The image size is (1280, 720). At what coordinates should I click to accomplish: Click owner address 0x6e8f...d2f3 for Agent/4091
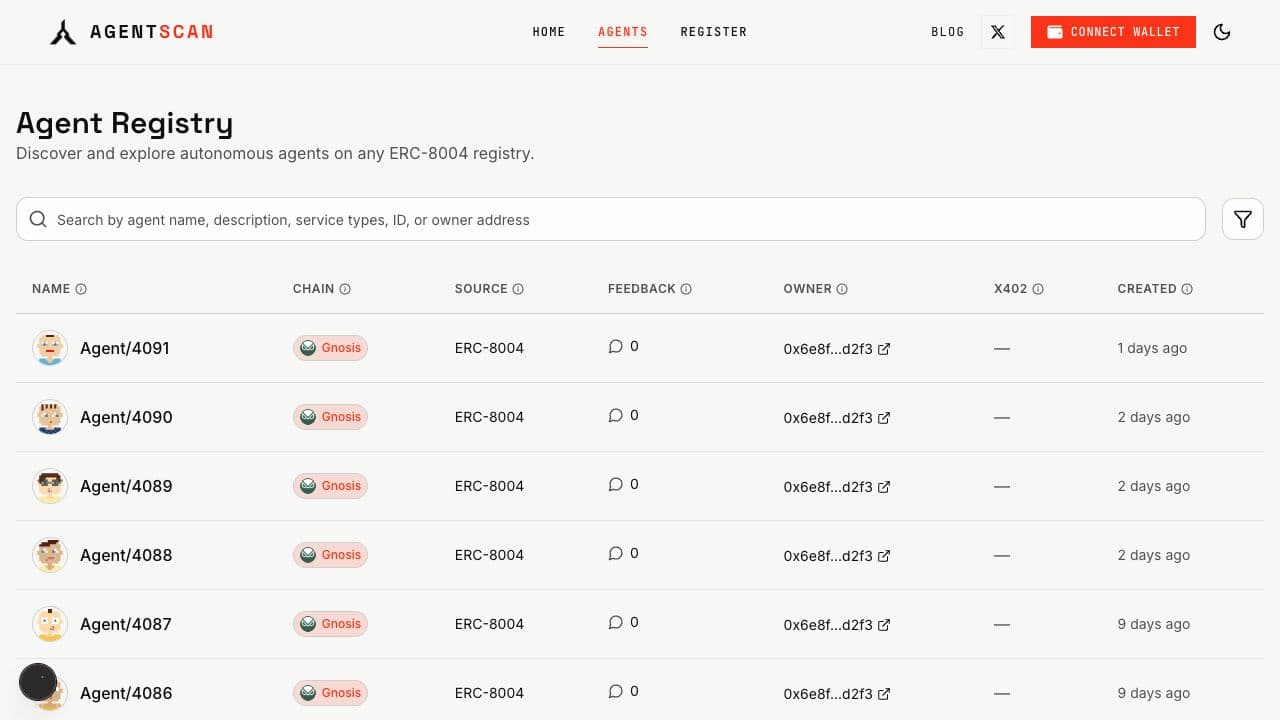tap(828, 349)
